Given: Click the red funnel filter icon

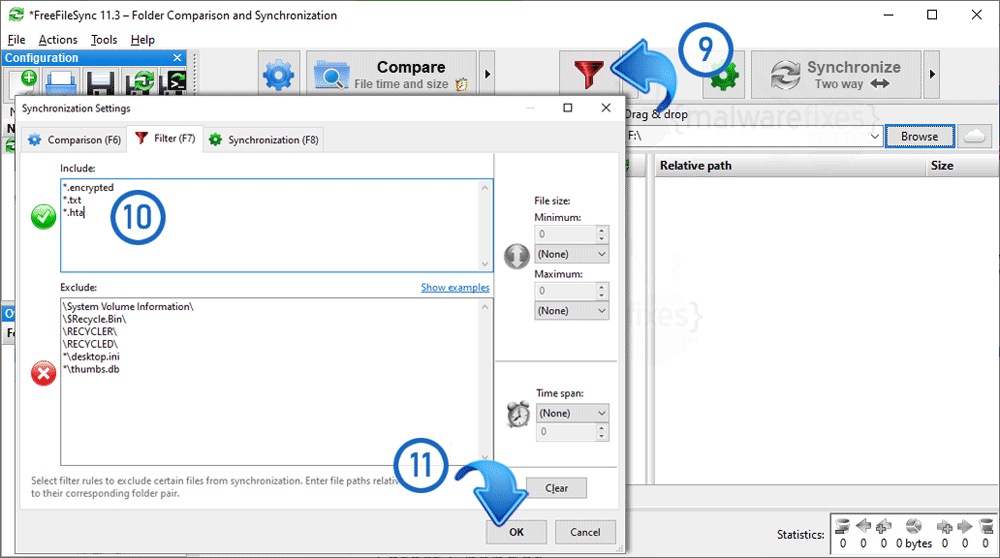Looking at the screenshot, I should [x=588, y=75].
